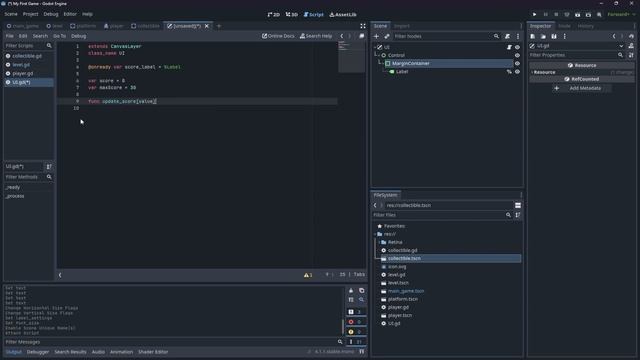Hide the MarginContainer node
The height and width of the screenshot is (360, 640).
point(517,63)
